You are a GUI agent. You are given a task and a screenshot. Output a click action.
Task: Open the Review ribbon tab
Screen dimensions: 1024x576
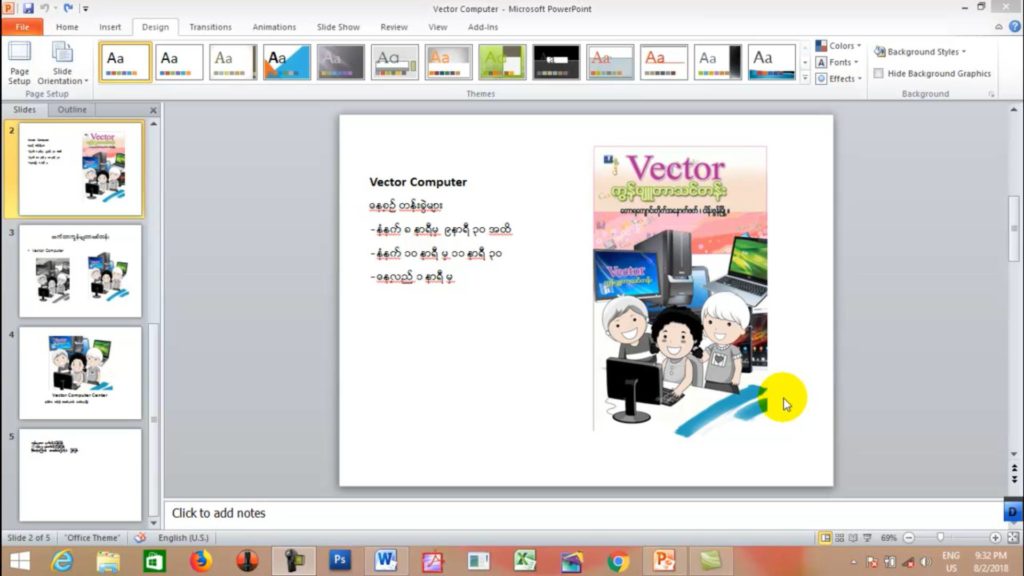394,27
